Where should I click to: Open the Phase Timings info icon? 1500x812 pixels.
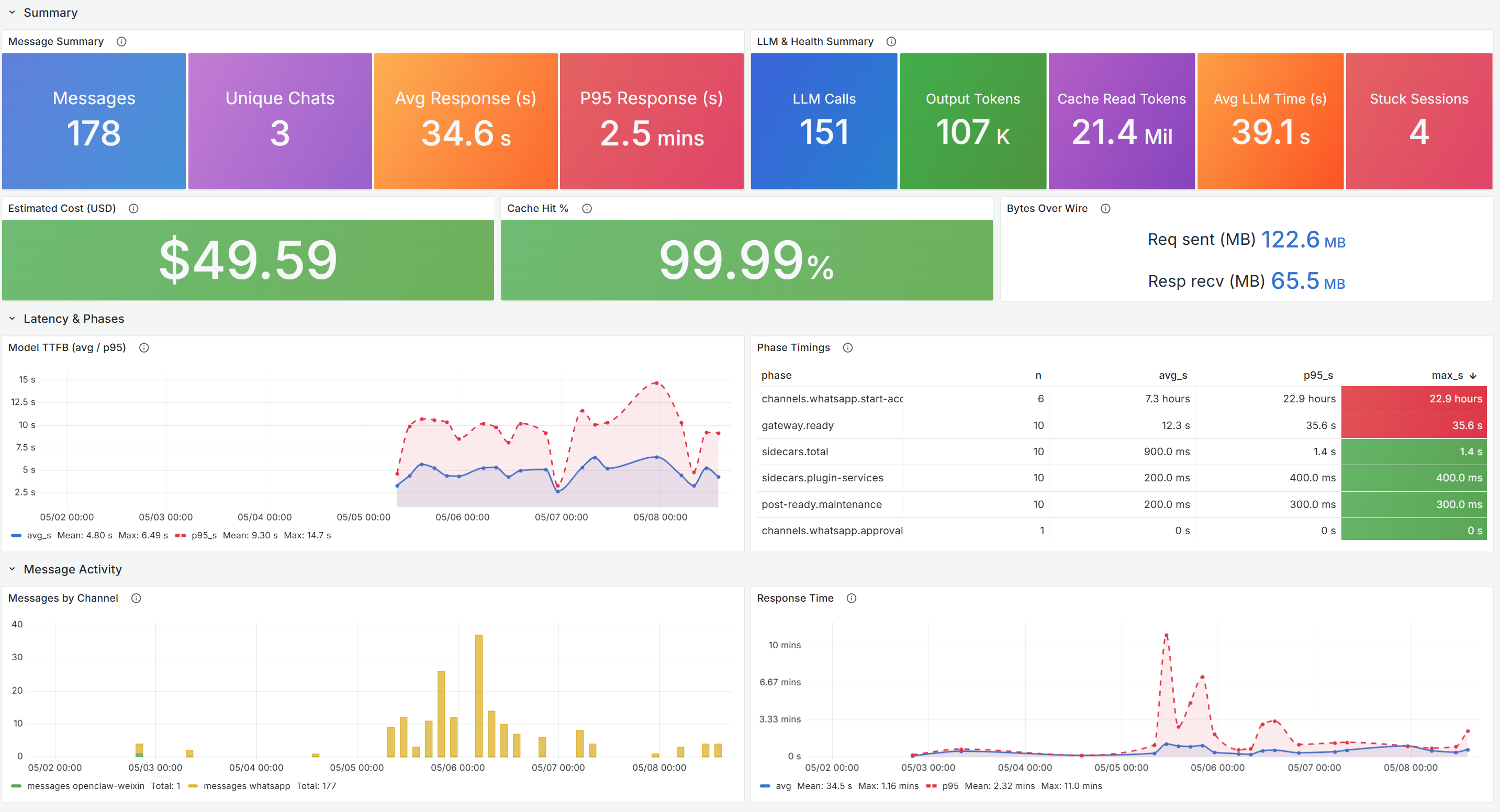[848, 347]
